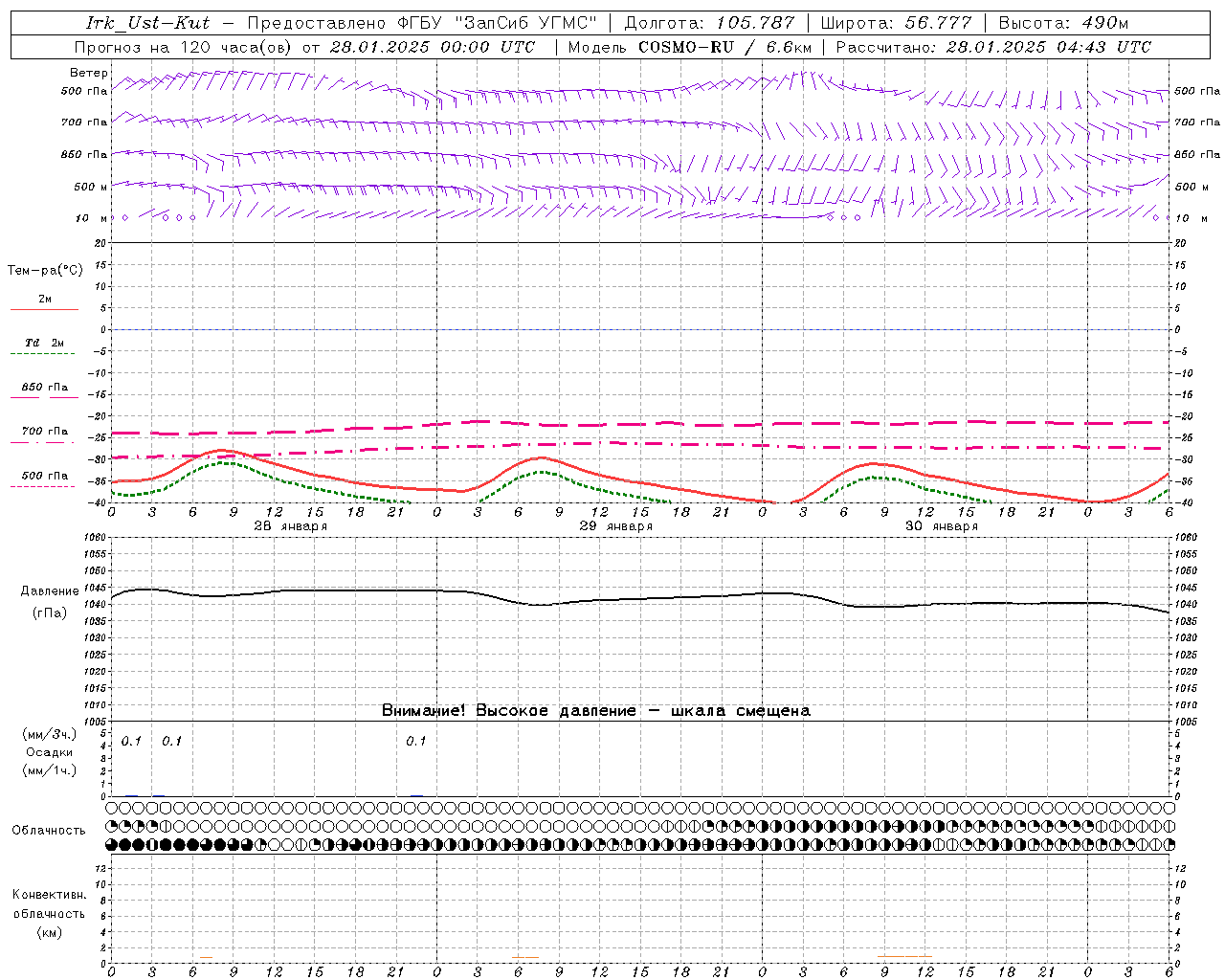Click the Облачность cloud cover label
1225x980 pixels.
coord(49,830)
